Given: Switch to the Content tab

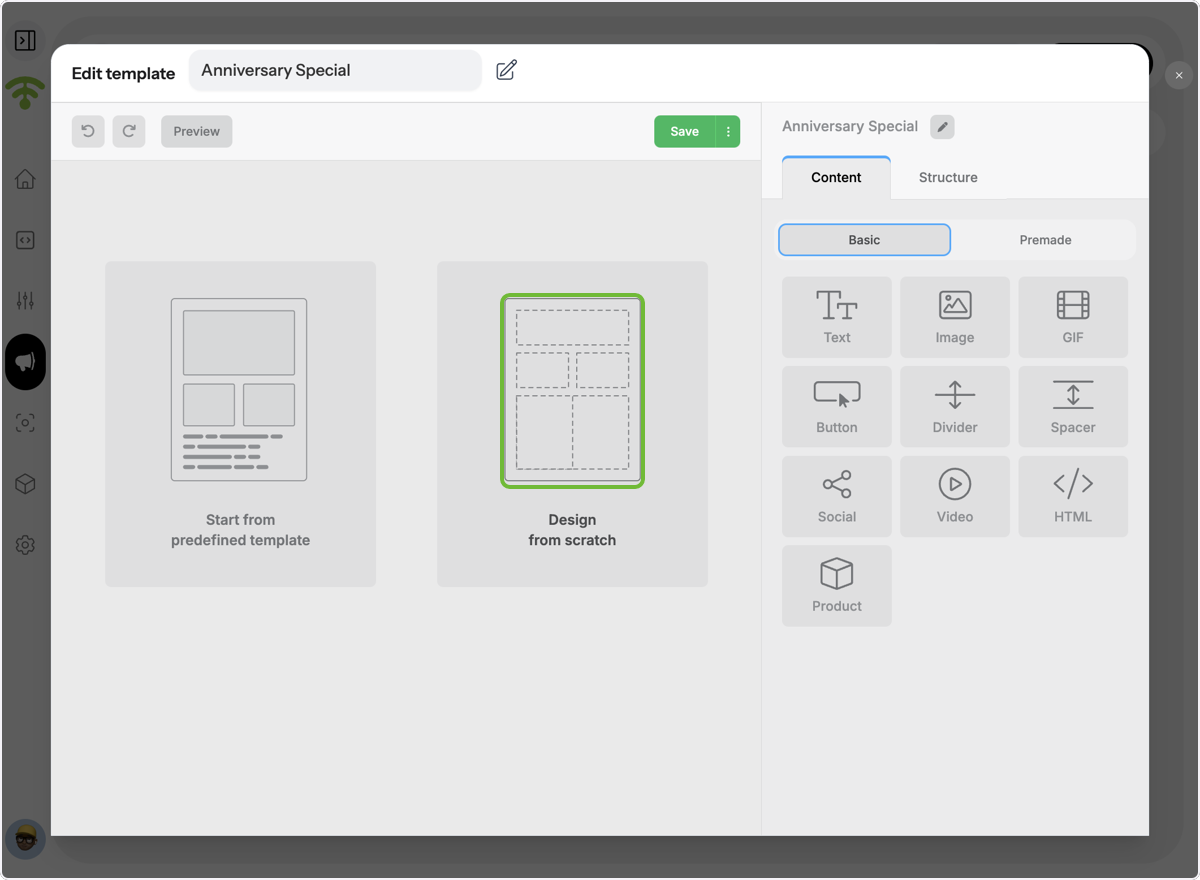Looking at the screenshot, I should 836,177.
